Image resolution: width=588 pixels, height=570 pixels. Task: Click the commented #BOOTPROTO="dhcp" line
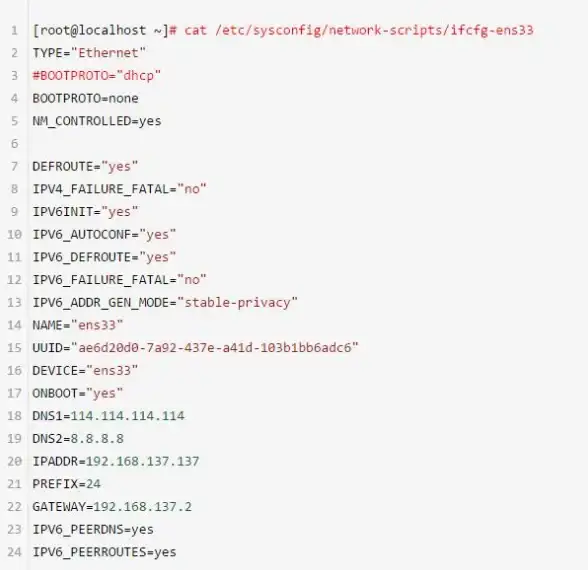click(x=96, y=76)
